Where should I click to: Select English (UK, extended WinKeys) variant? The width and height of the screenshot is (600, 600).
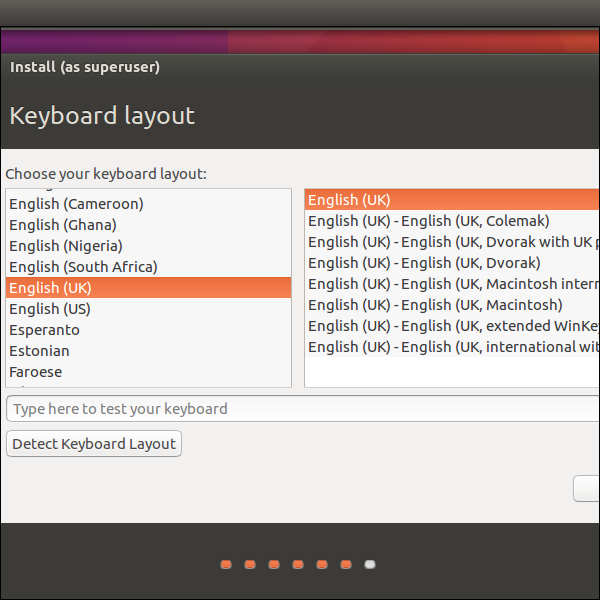click(x=452, y=326)
